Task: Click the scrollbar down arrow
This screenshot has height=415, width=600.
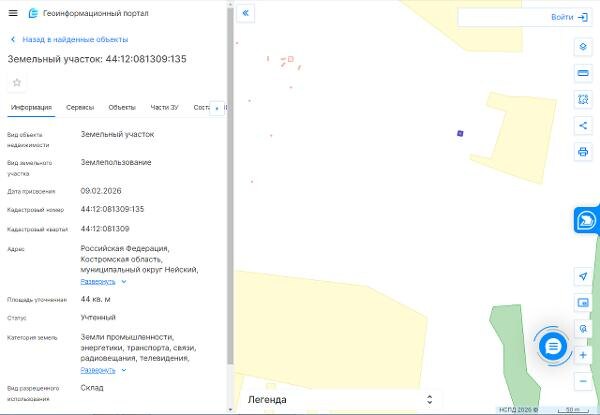Action: 230,410
